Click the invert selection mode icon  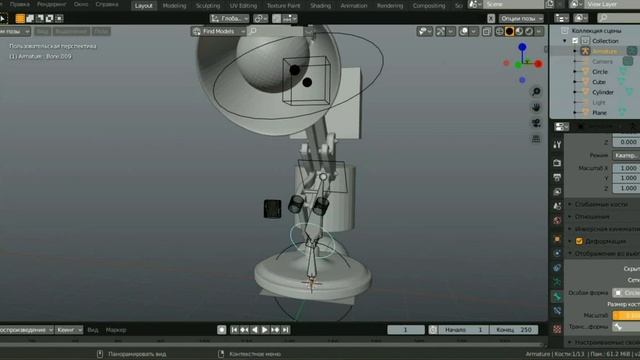coord(49,18)
